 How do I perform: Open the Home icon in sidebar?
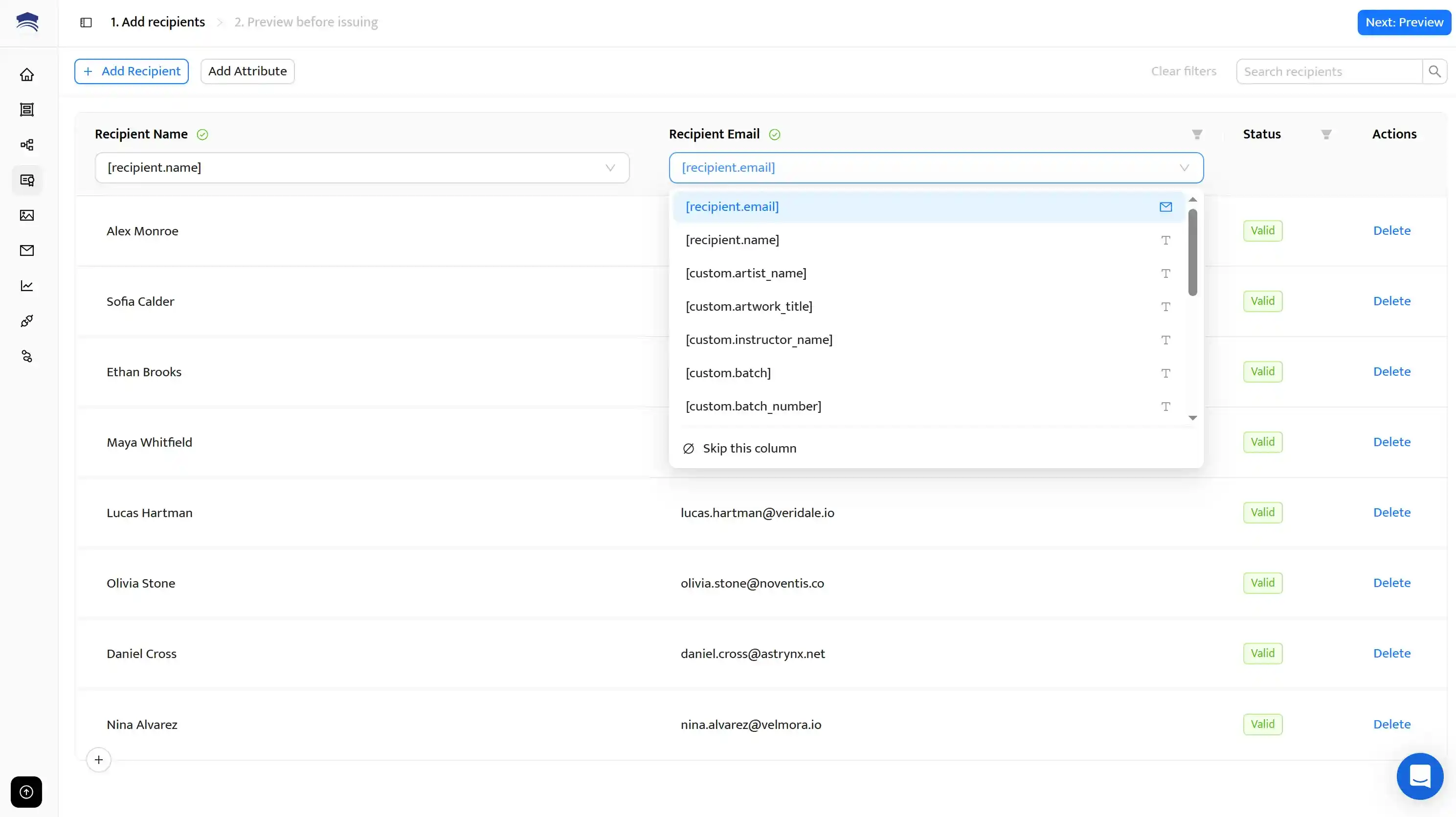tap(26, 75)
